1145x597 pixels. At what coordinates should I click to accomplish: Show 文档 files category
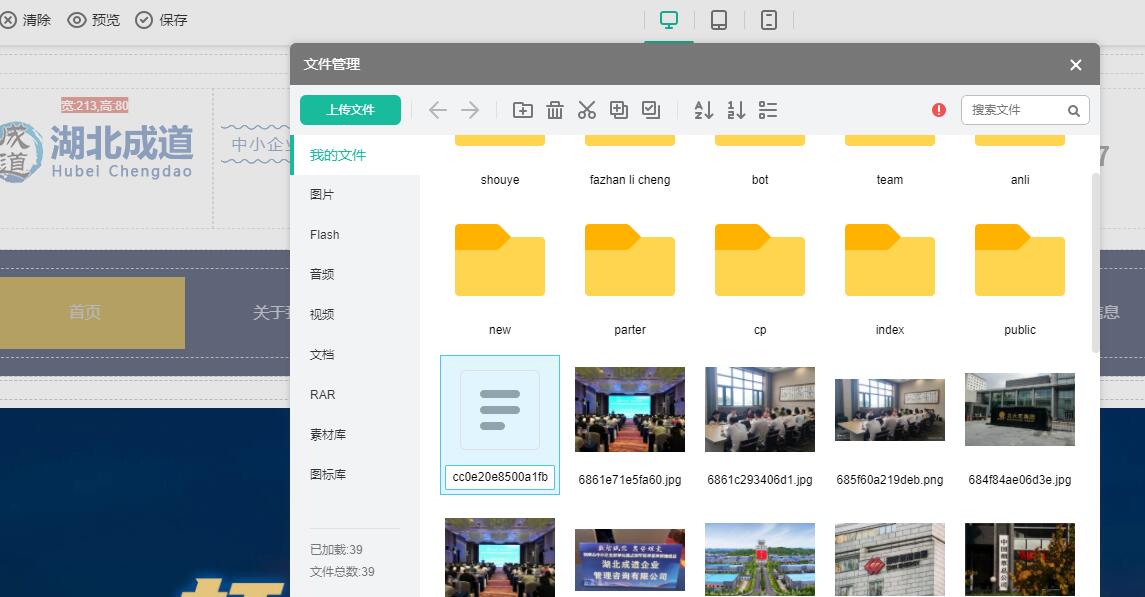[x=356, y=355]
